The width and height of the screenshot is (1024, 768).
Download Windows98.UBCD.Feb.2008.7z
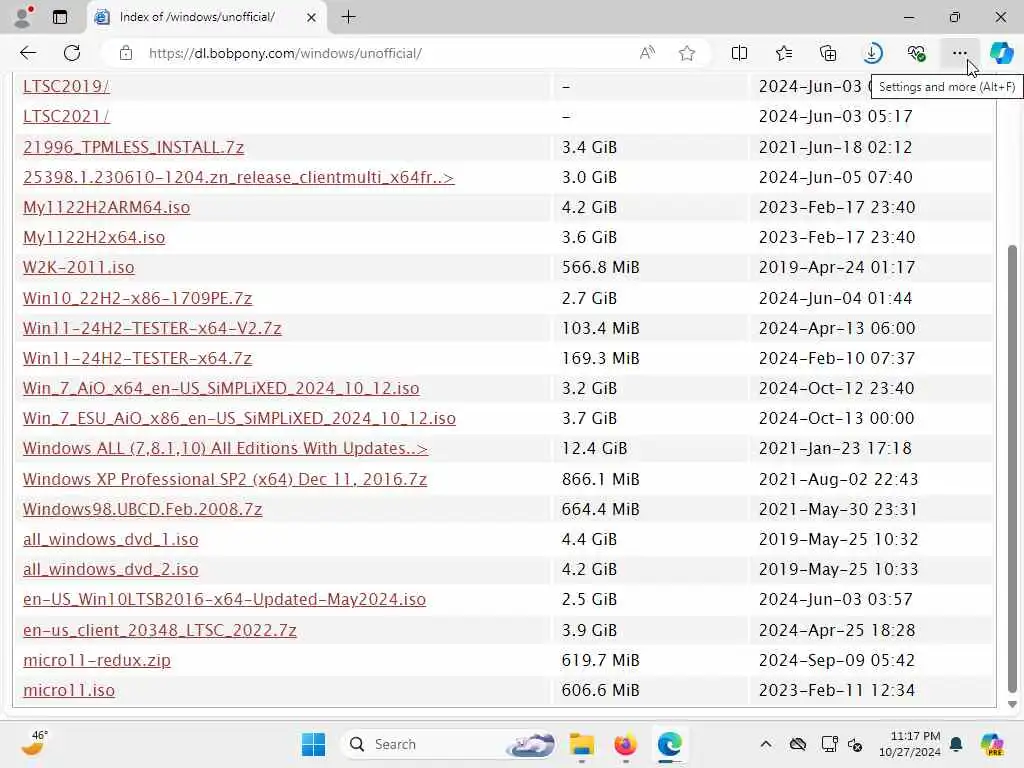click(x=142, y=509)
